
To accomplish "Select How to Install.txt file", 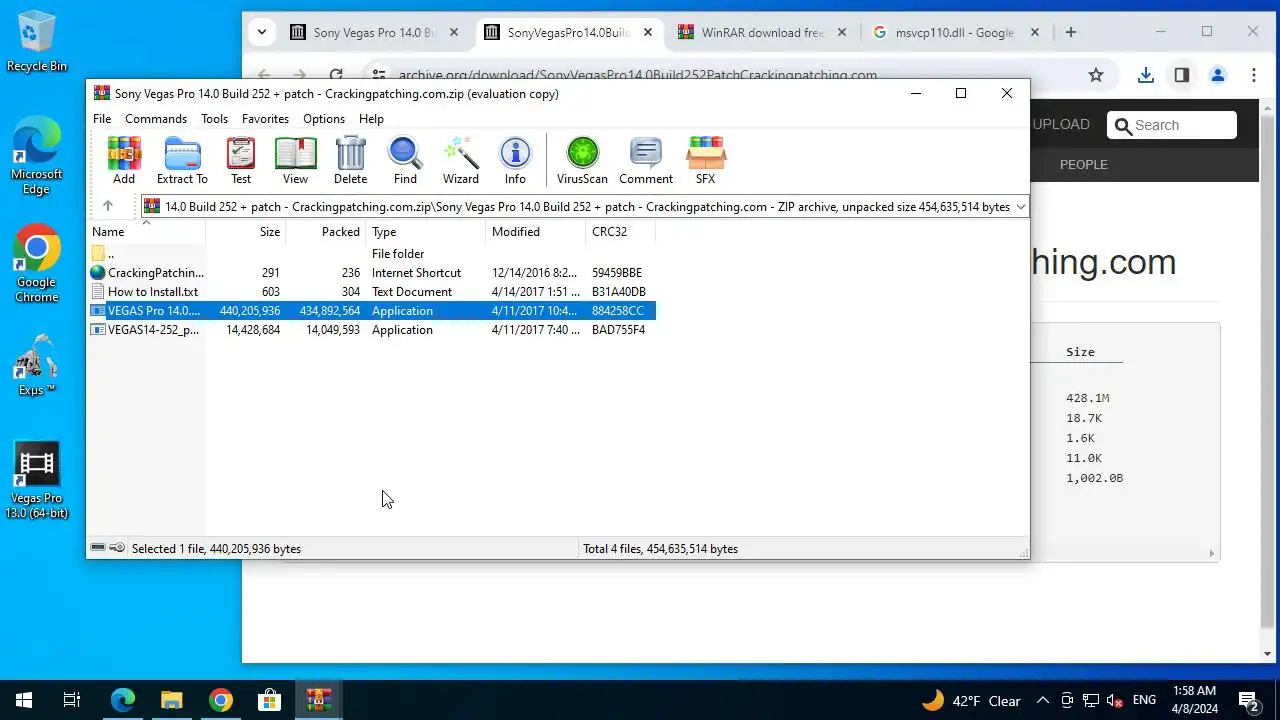I will click(372, 292).
